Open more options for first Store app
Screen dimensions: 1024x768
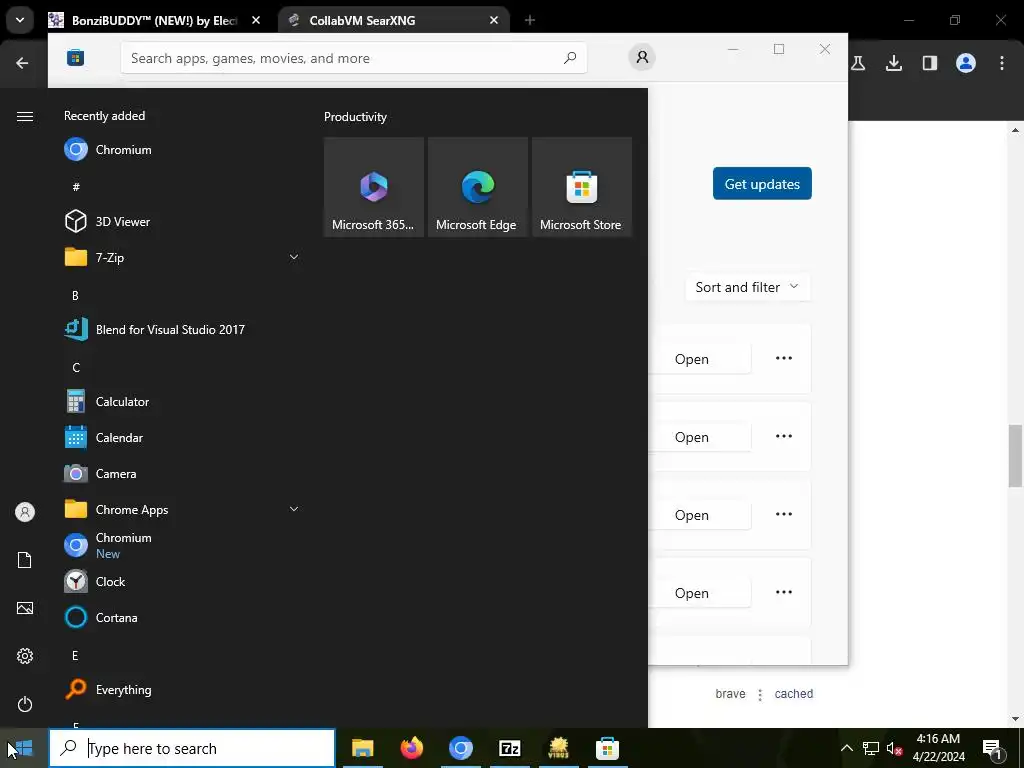pos(784,359)
